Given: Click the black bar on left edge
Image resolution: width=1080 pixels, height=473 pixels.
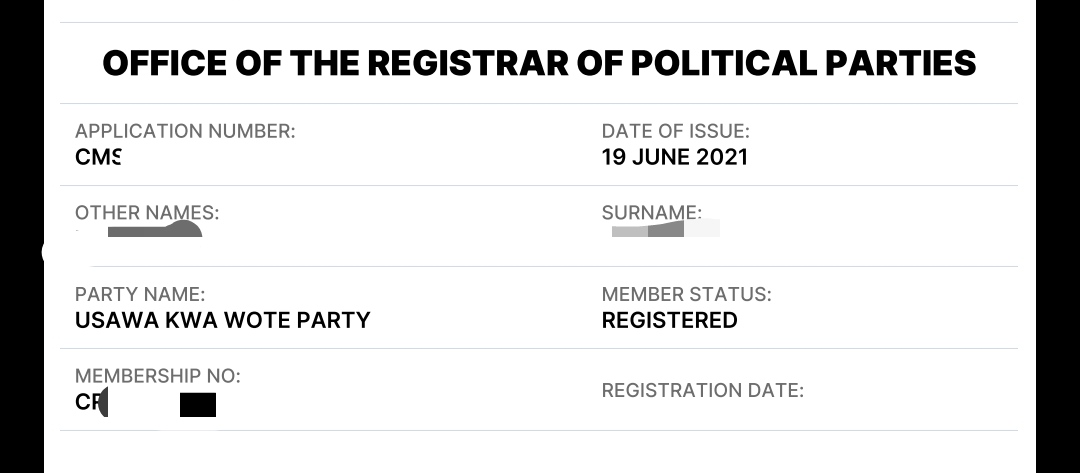Looking at the screenshot, I should coord(22,236).
